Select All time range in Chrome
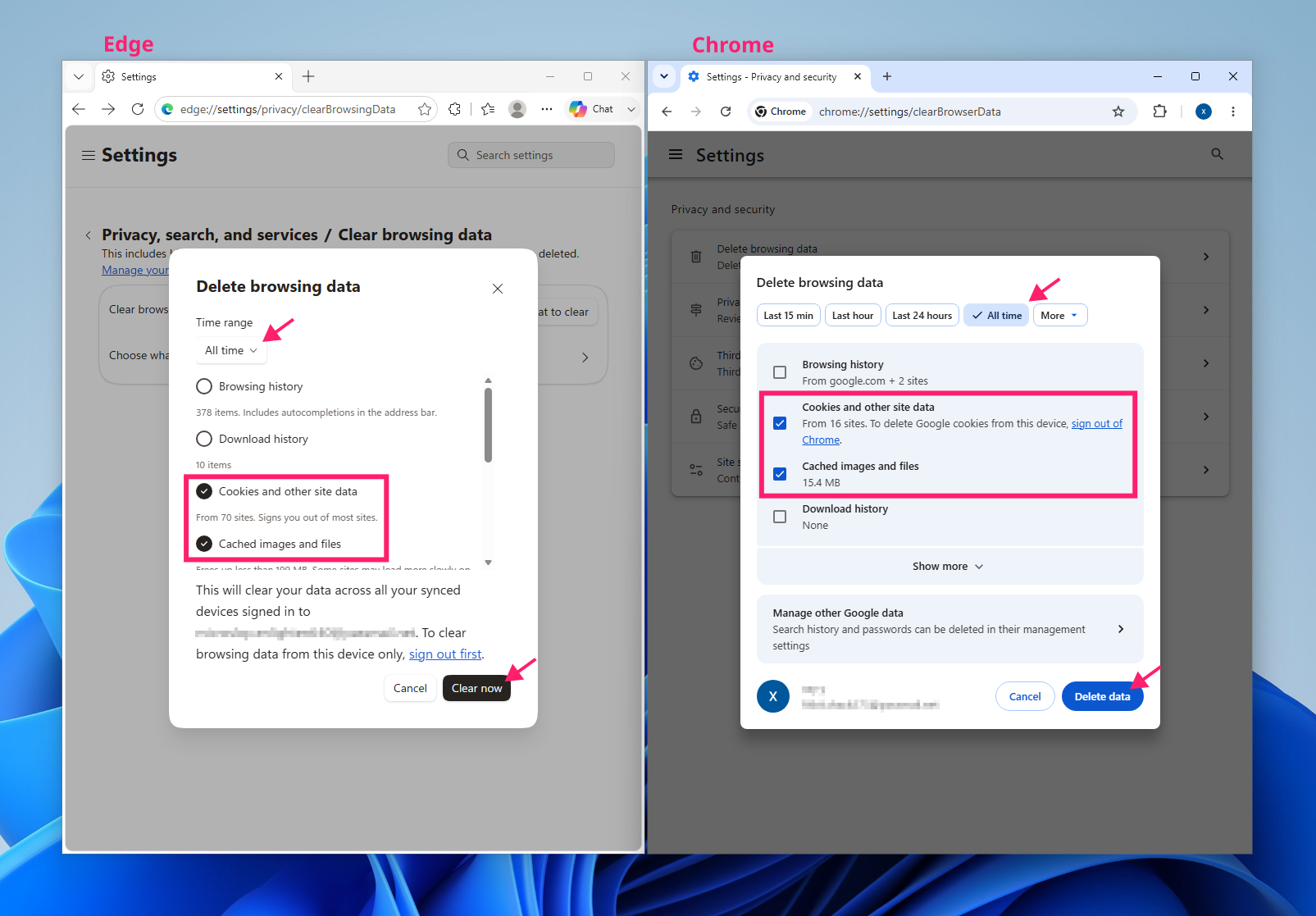1316x916 pixels. pyautogui.click(x=997, y=316)
